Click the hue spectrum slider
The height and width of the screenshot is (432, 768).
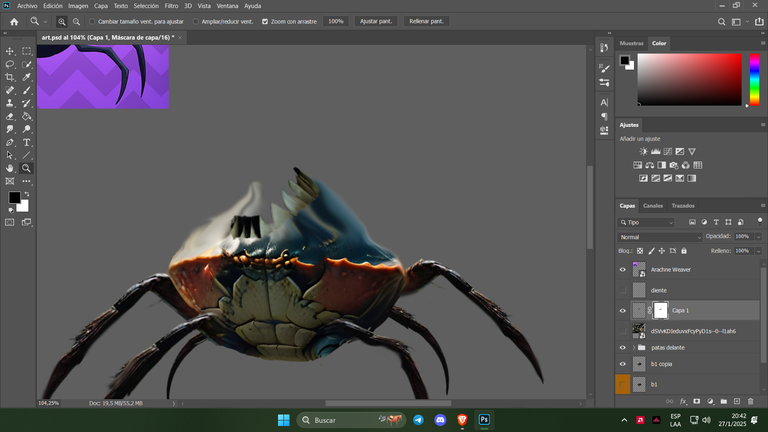[754, 79]
